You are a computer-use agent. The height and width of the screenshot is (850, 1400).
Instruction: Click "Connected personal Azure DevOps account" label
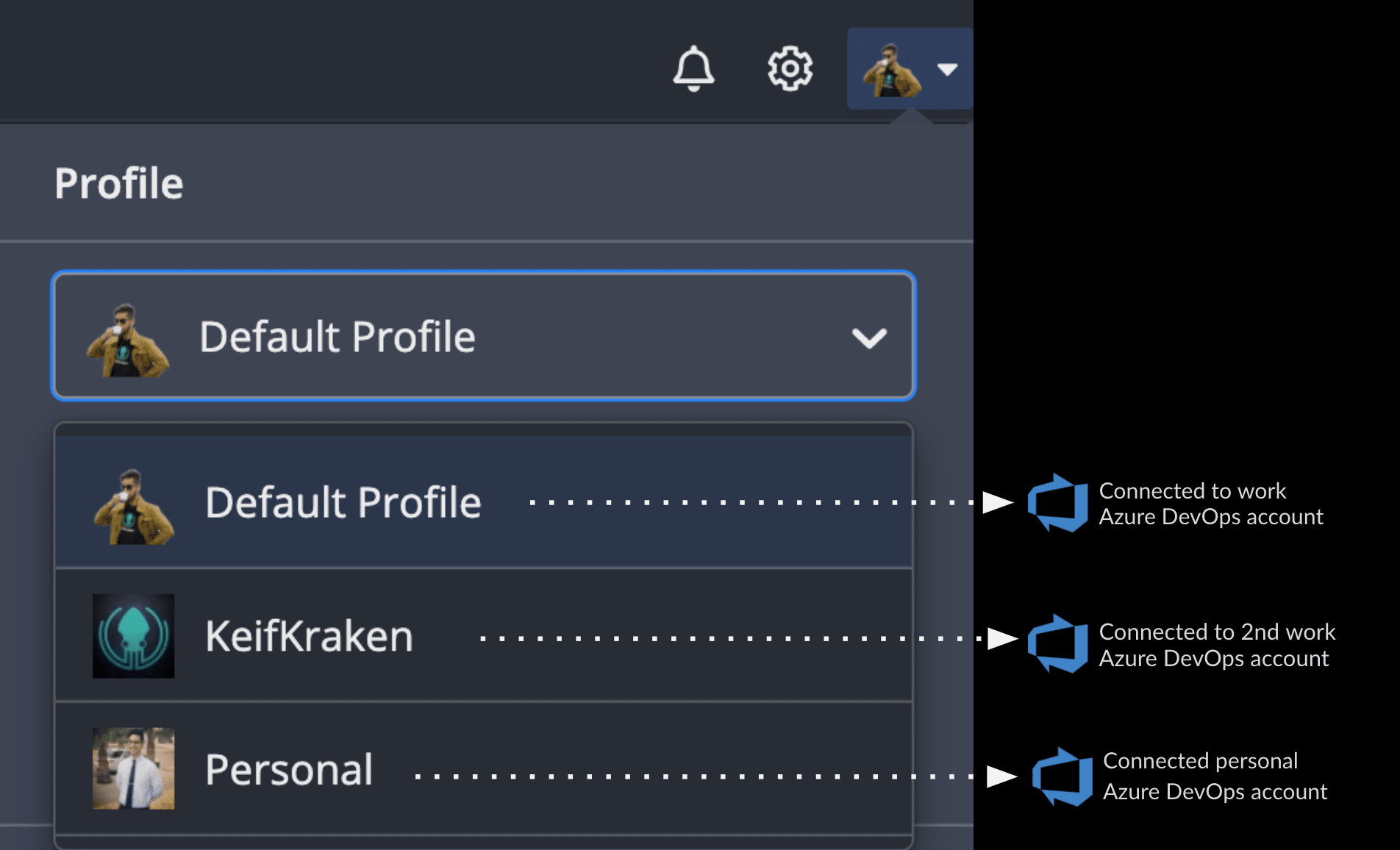click(1215, 776)
